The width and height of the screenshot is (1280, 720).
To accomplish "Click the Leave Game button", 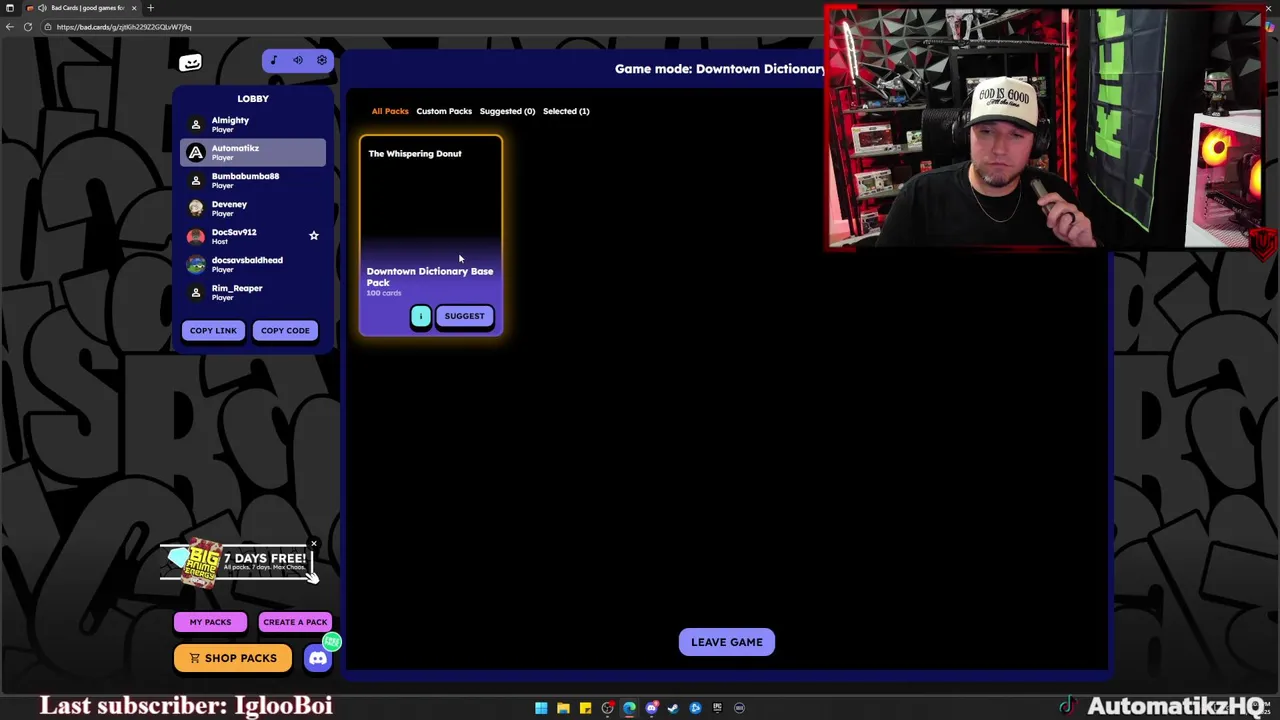I will pos(727,642).
